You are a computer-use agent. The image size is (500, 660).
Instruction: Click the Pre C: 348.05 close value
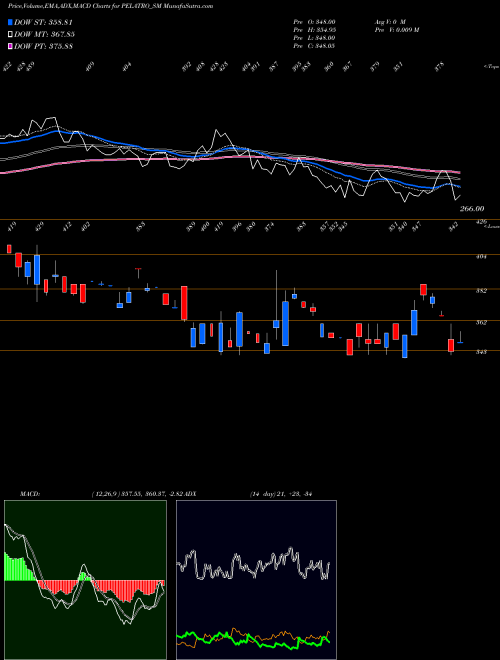click(x=314, y=46)
